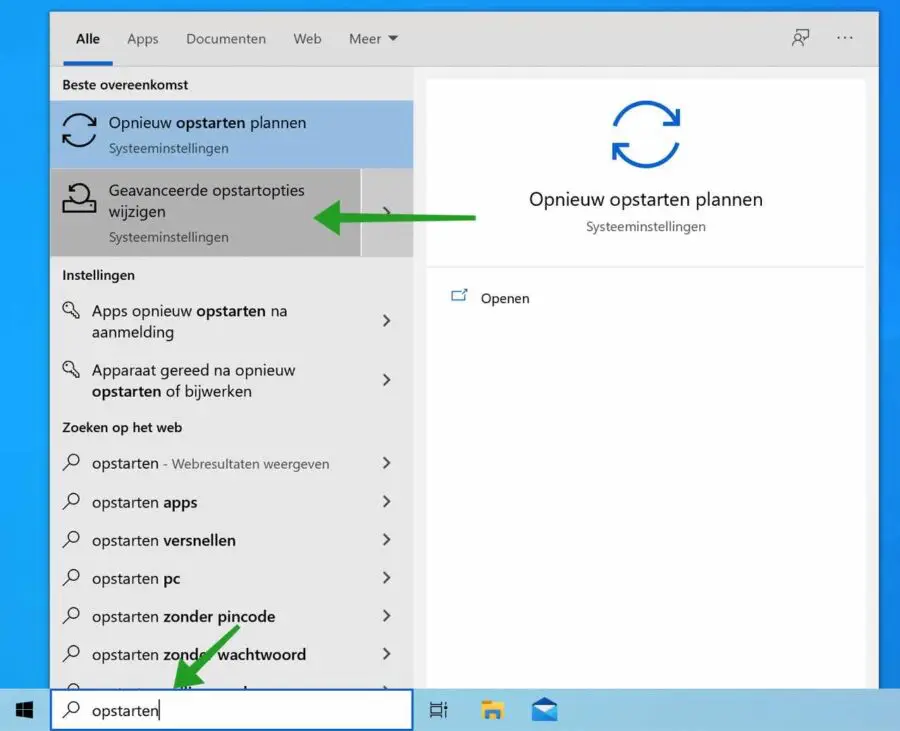Expand chevron for opstarten zonder pincode
The image size is (900, 731).
click(387, 616)
